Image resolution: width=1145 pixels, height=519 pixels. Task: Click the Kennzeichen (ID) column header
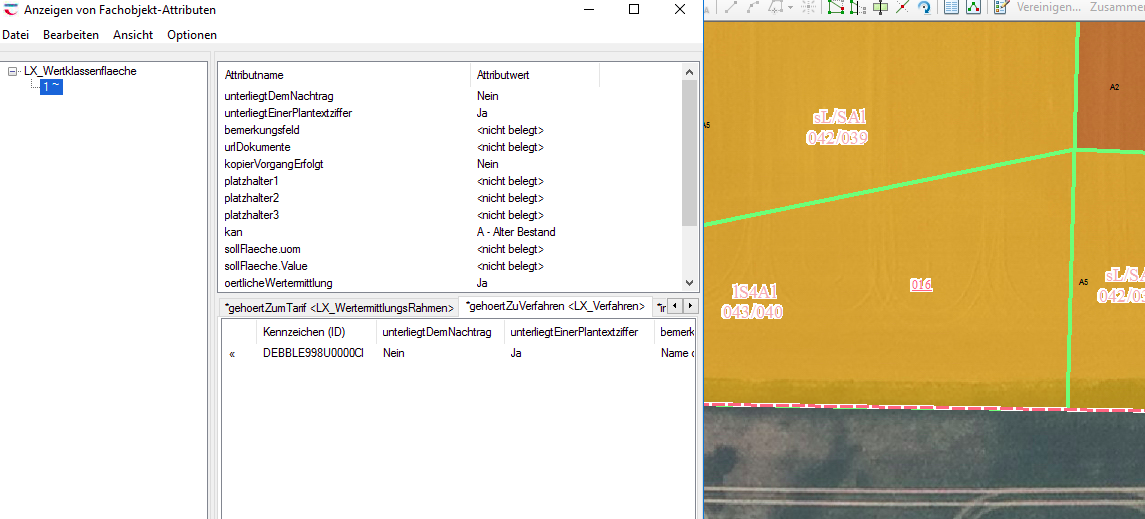(303, 332)
